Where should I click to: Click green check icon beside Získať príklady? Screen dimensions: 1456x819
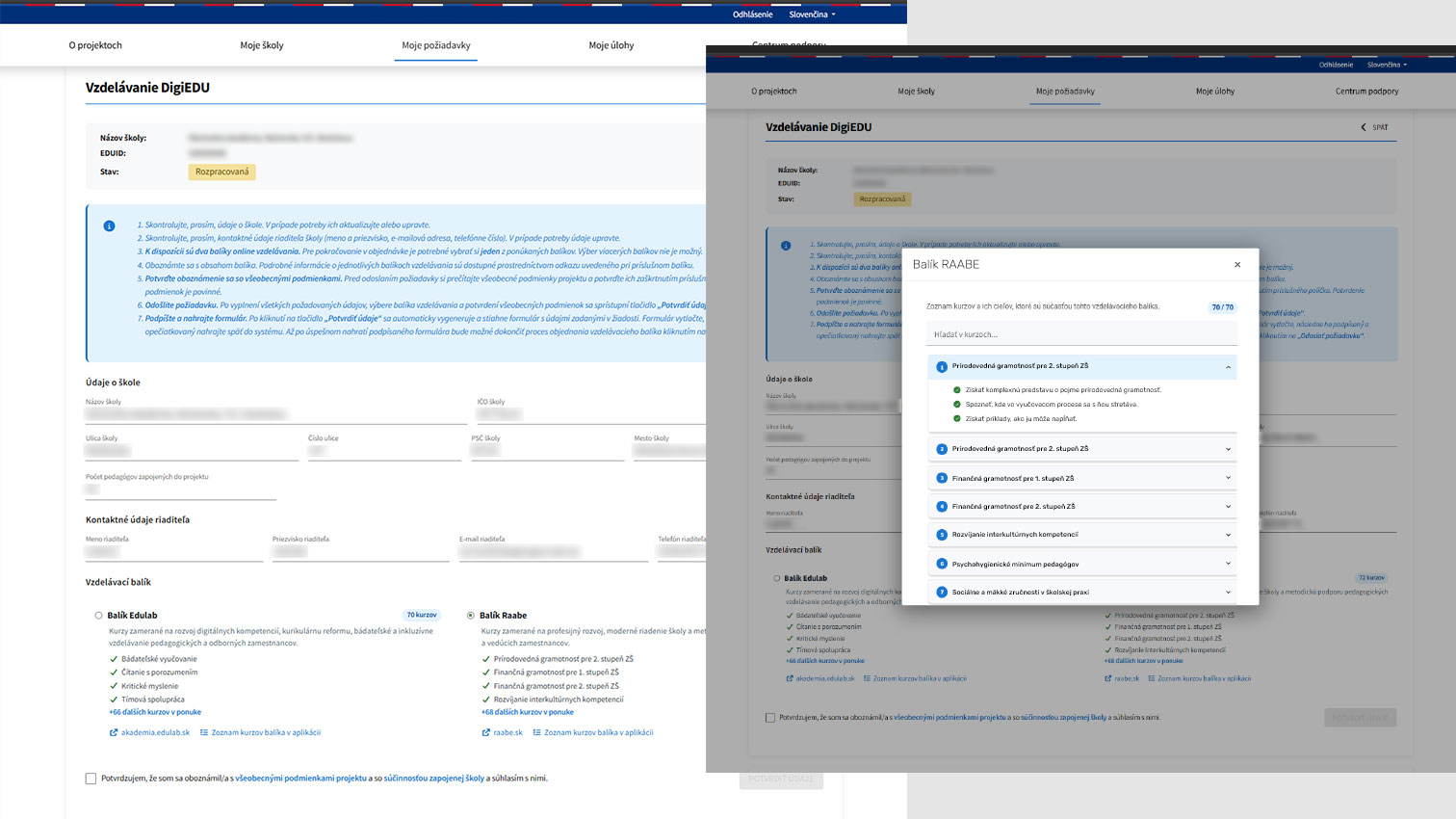957,419
